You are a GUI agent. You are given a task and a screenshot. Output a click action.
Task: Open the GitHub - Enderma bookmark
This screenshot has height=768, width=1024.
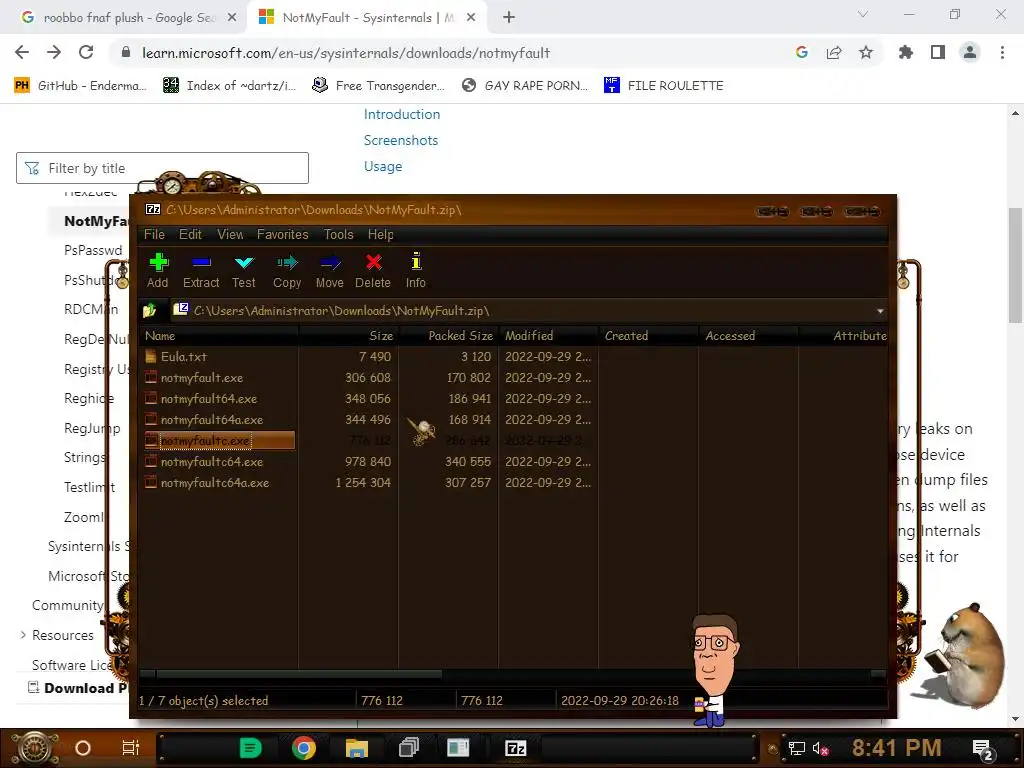click(x=80, y=86)
